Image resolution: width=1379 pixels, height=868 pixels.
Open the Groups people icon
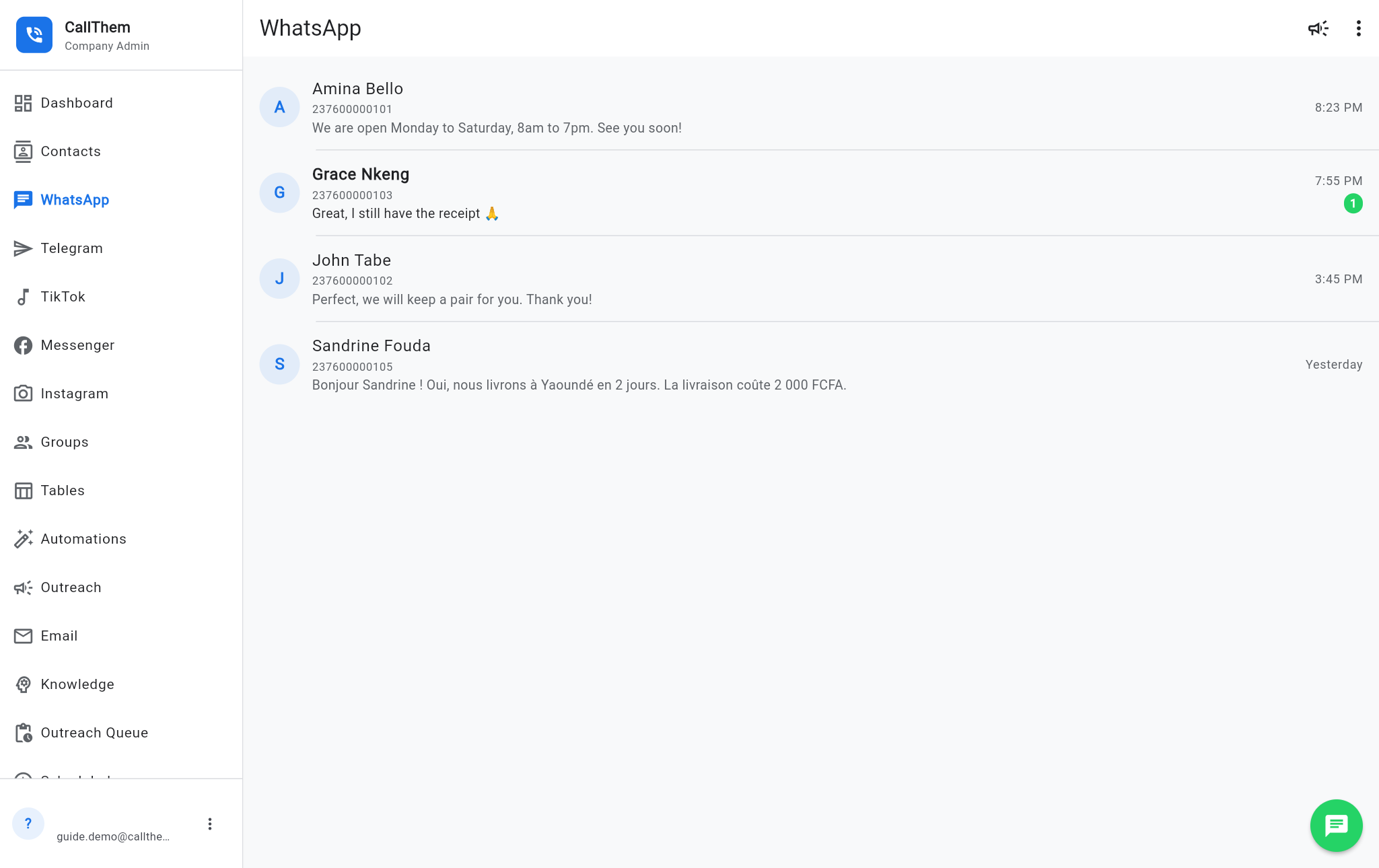click(x=23, y=442)
